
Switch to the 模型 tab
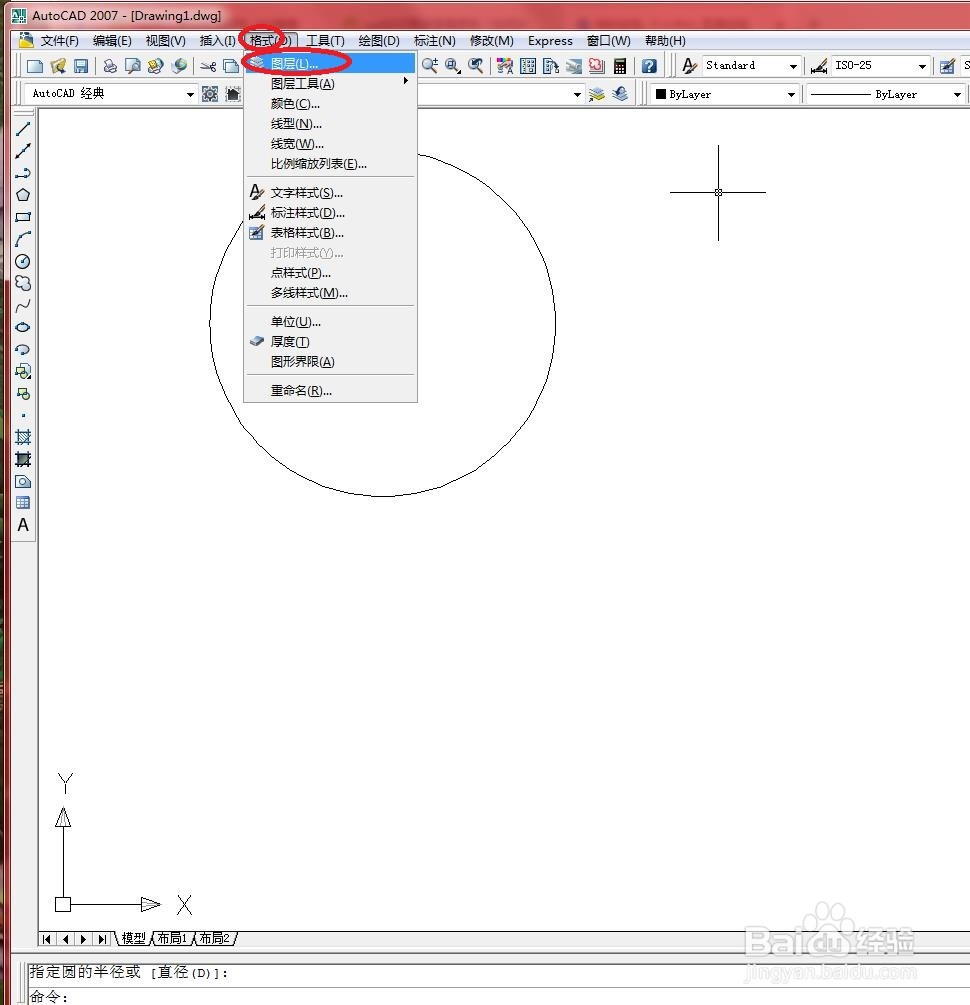point(133,938)
